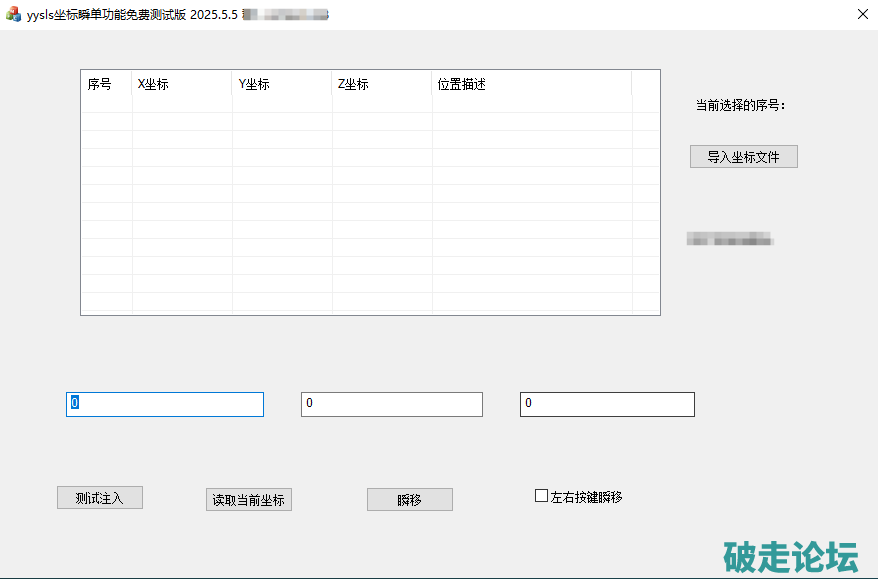
Task: Click the 位置描述 column header
Action: pyautogui.click(x=531, y=84)
